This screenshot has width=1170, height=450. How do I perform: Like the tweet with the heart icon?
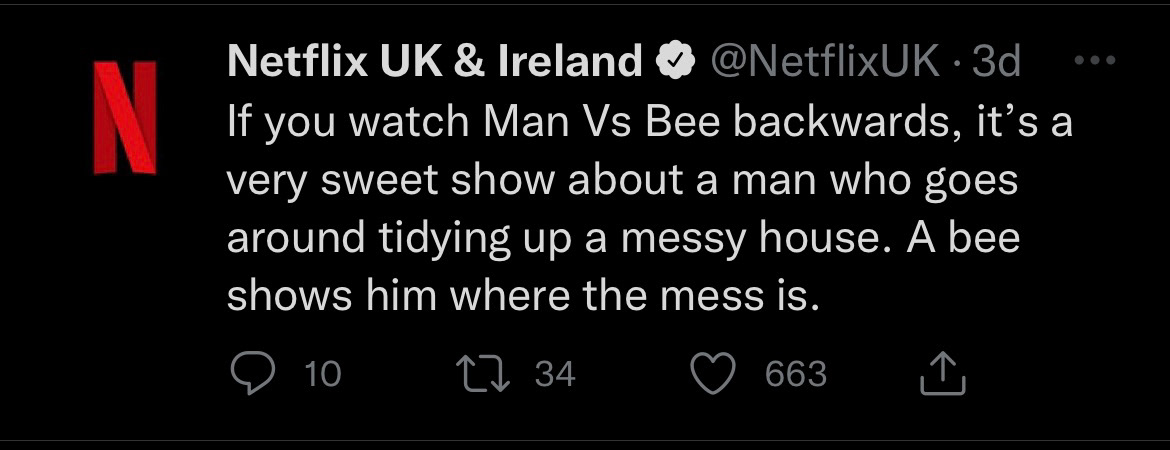click(x=716, y=375)
